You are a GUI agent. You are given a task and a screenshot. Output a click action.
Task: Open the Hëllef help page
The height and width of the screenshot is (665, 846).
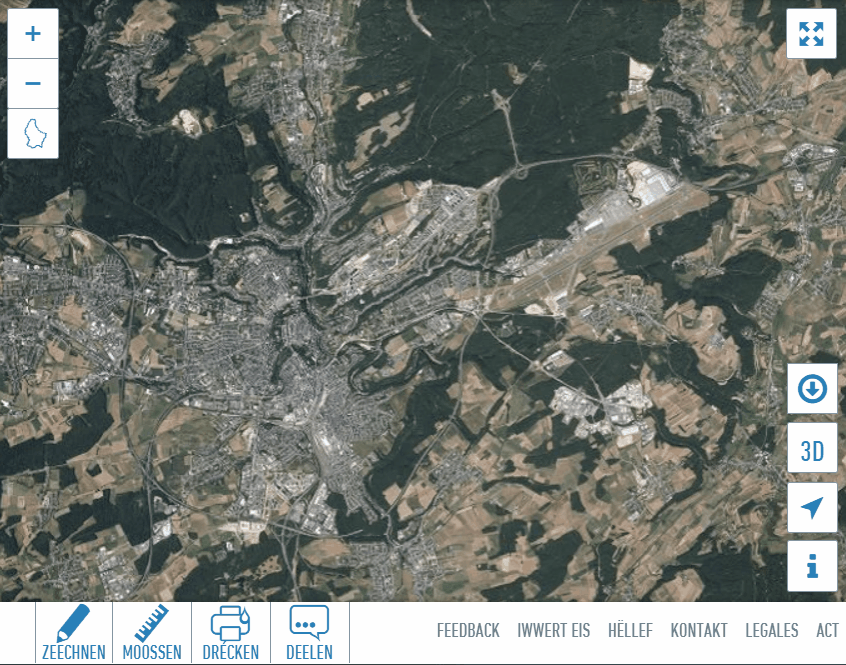click(630, 631)
